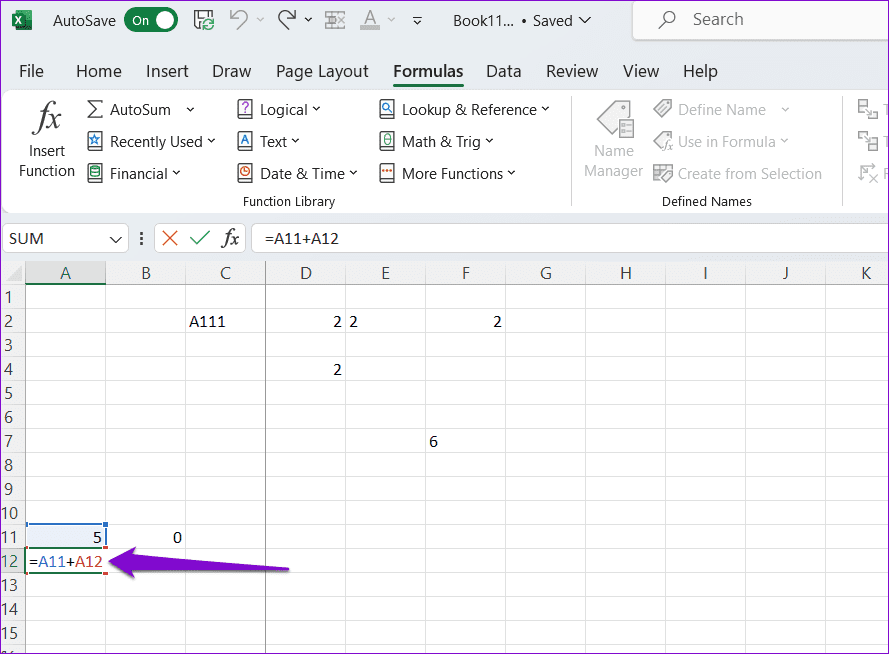Open the File tab
This screenshot has width=889, height=654.
click(31, 71)
